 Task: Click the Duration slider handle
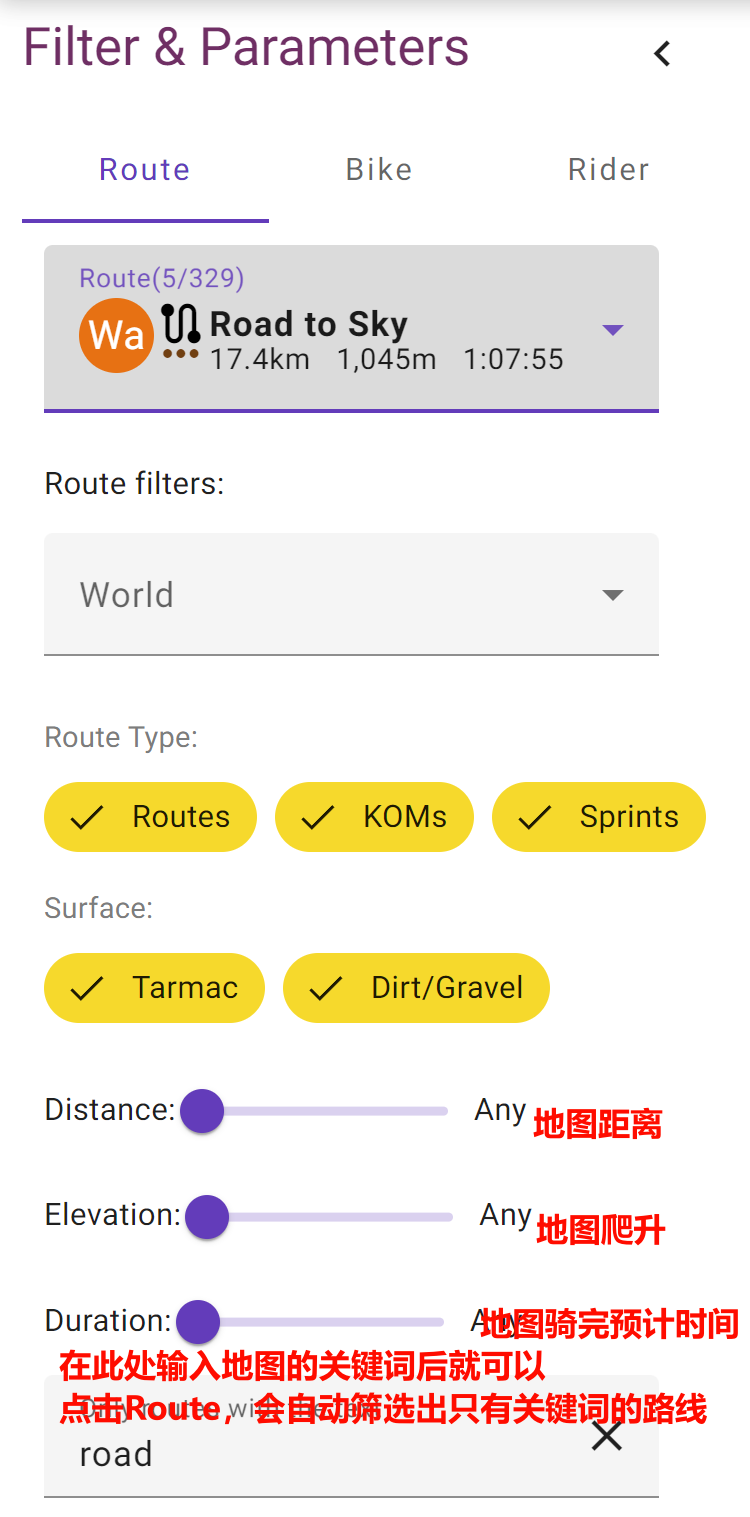click(x=198, y=1322)
